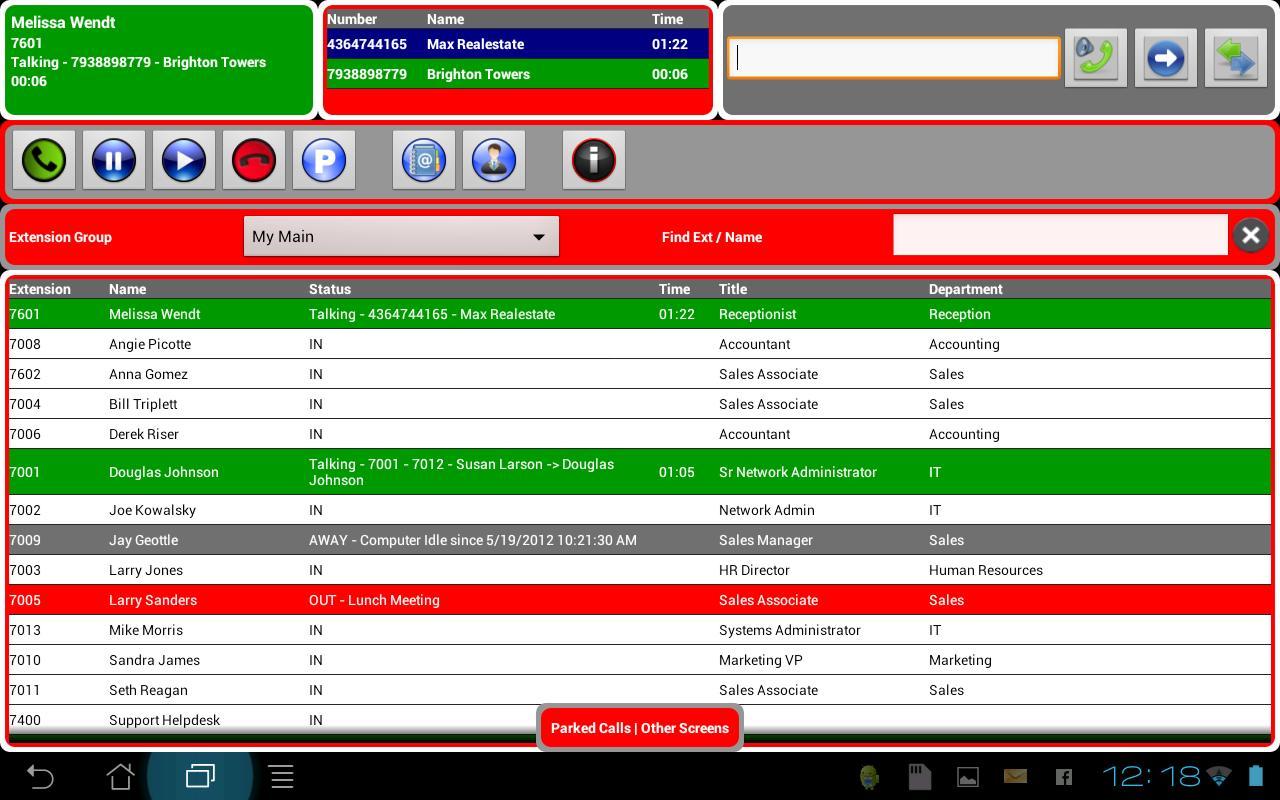The height and width of the screenshot is (800, 1280).
Task: Resume the held call with the play icon
Action: pos(183,159)
